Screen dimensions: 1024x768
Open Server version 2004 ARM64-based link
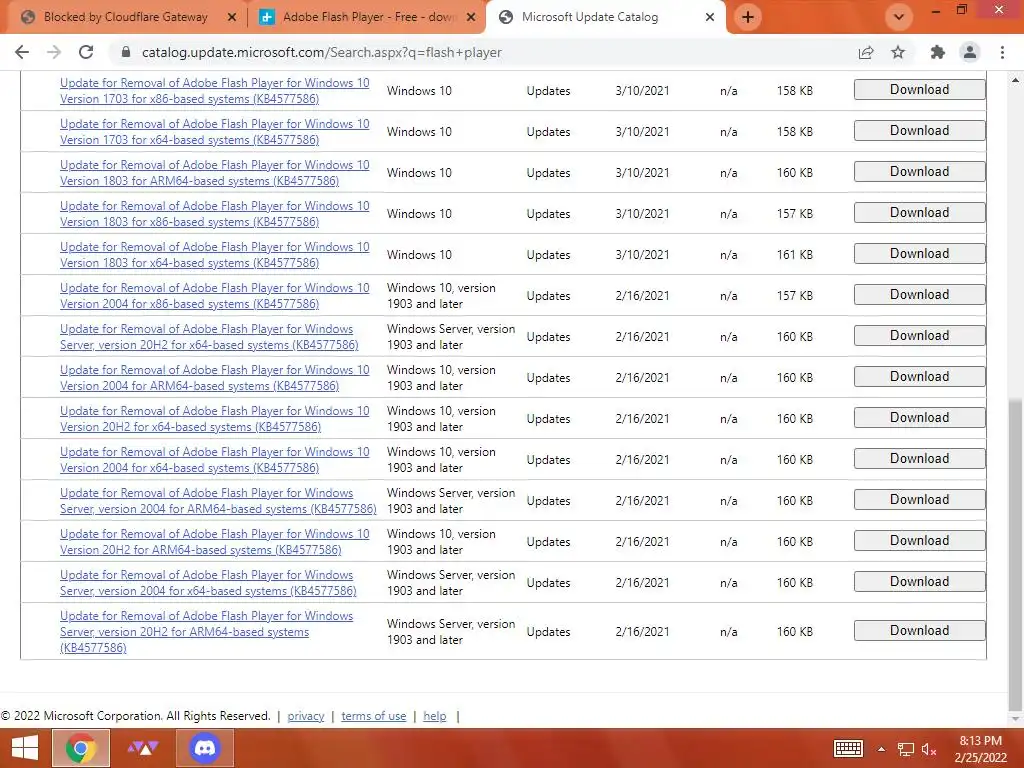click(218, 501)
